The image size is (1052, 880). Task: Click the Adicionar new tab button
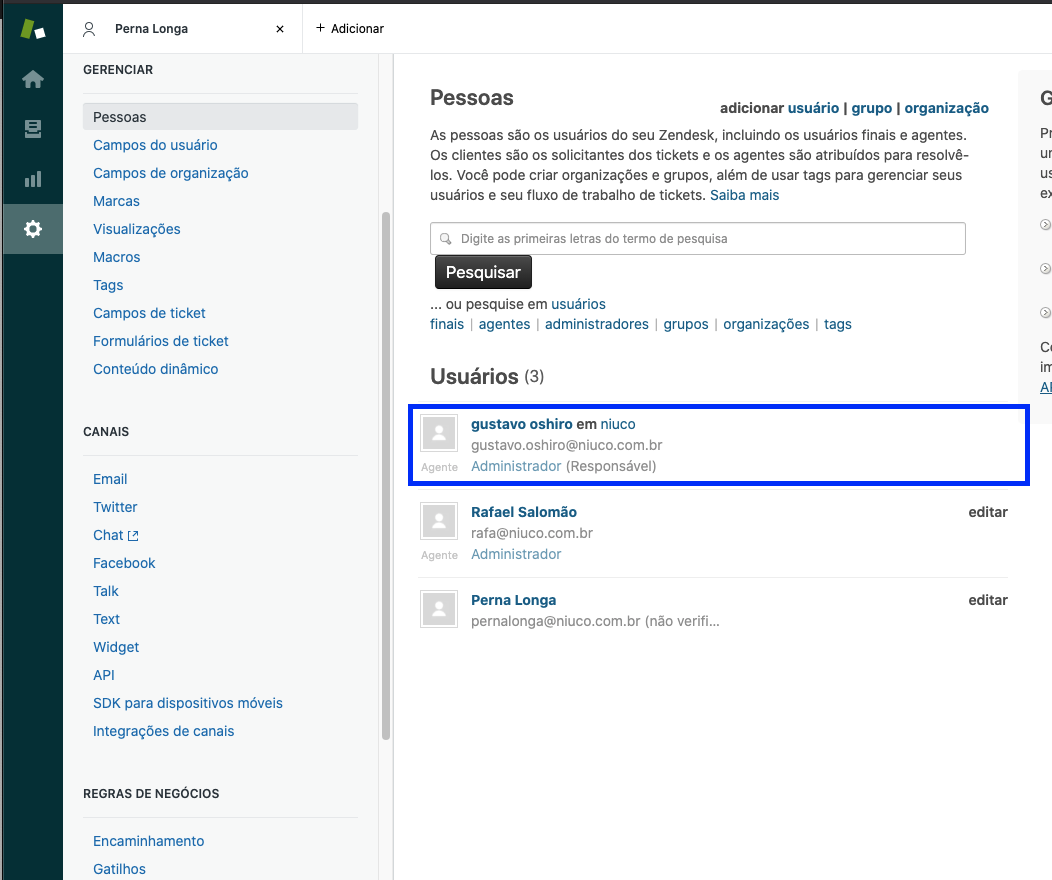tap(350, 28)
